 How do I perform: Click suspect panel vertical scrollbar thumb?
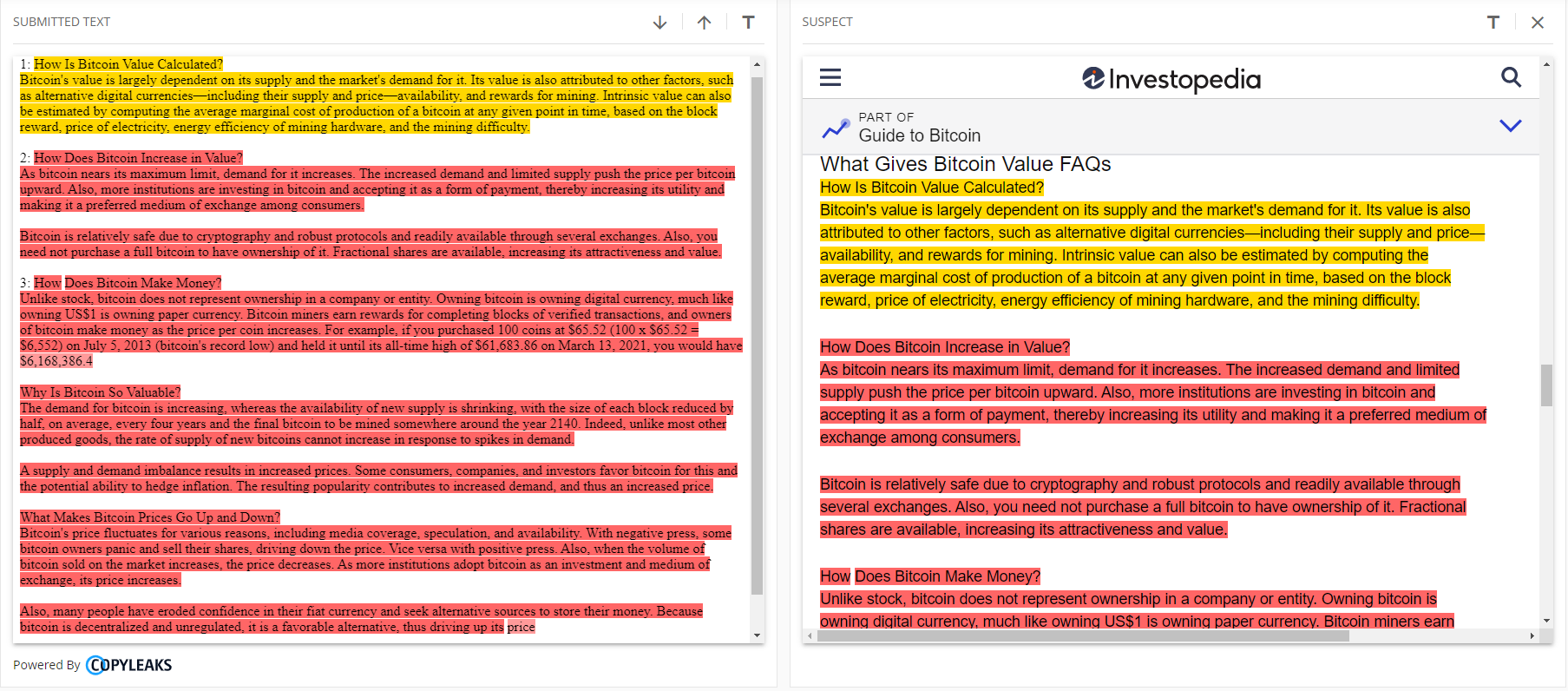click(1546, 385)
